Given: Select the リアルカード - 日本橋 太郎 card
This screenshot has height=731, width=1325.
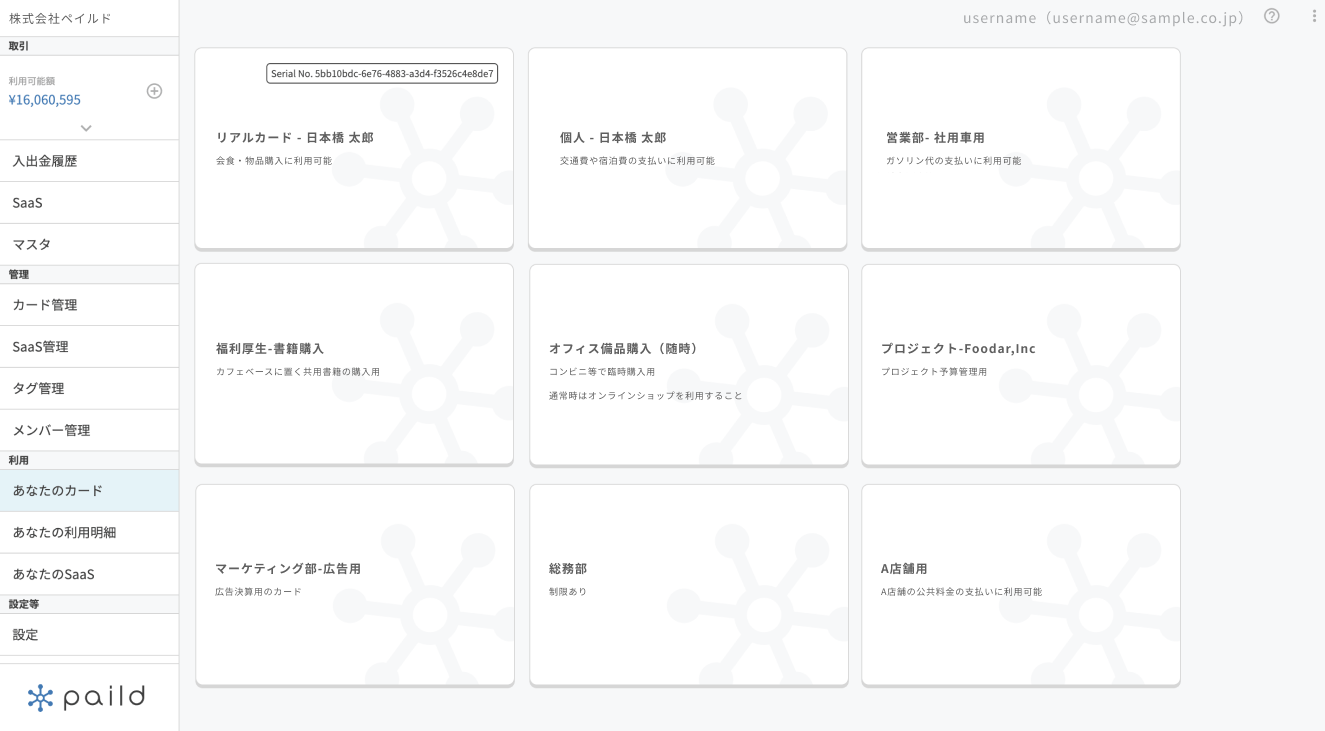Looking at the screenshot, I should (x=354, y=148).
